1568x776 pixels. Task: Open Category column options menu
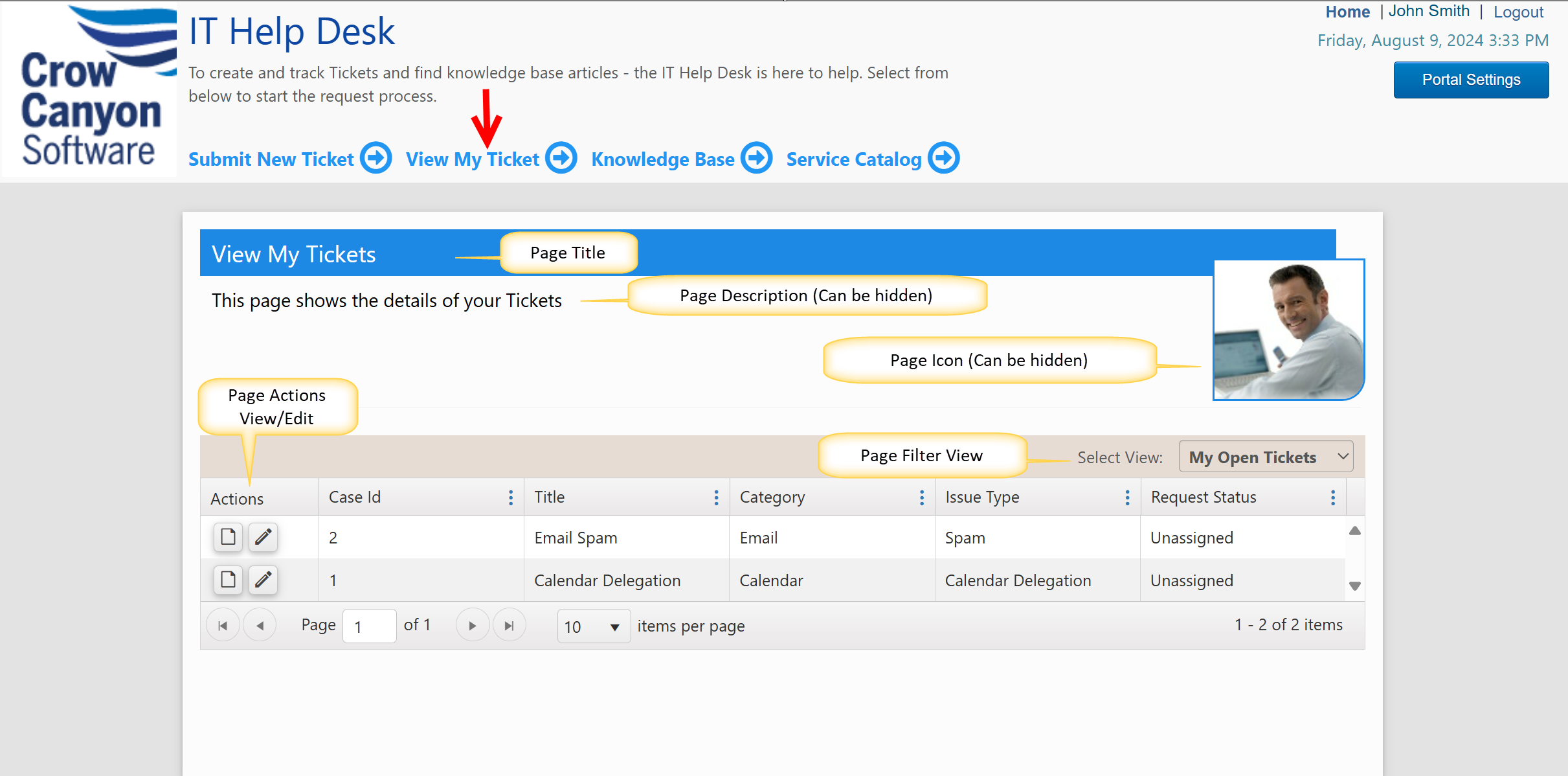922,497
